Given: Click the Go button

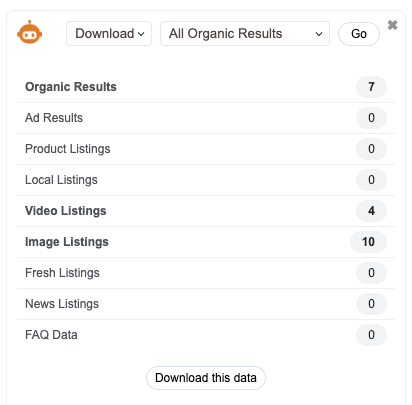Looking at the screenshot, I should (359, 34).
